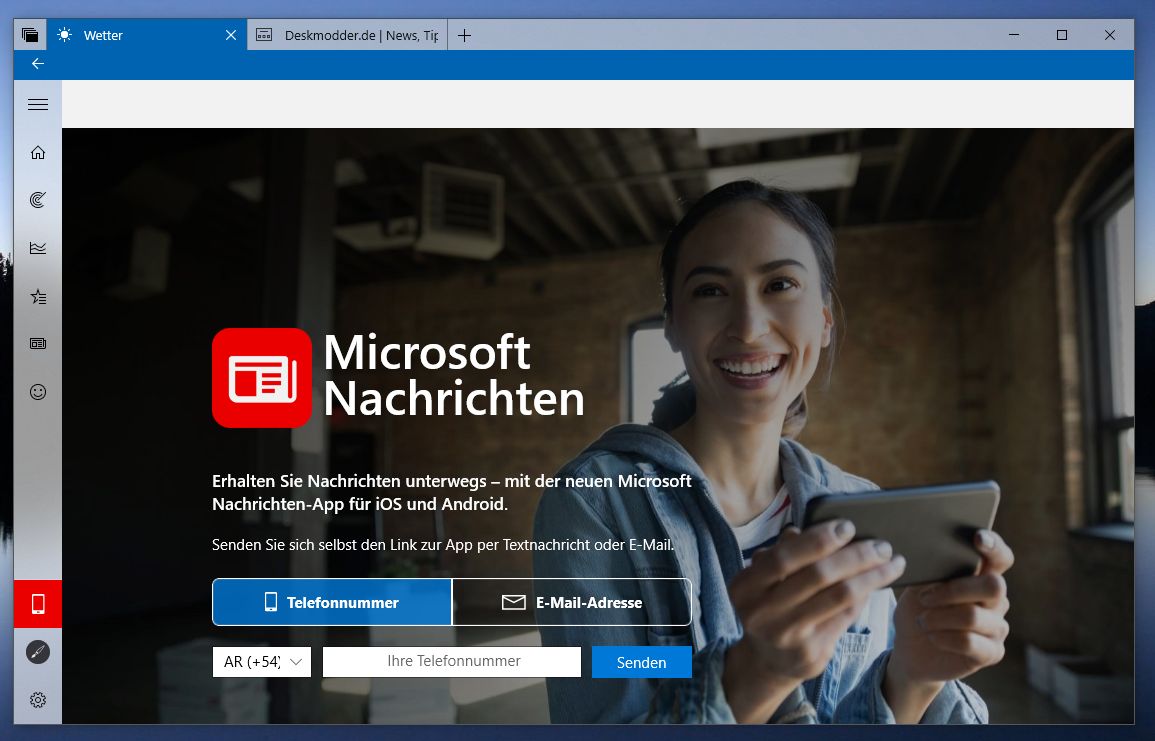Click the Senden button
This screenshot has width=1155, height=741.
[642, 662]
